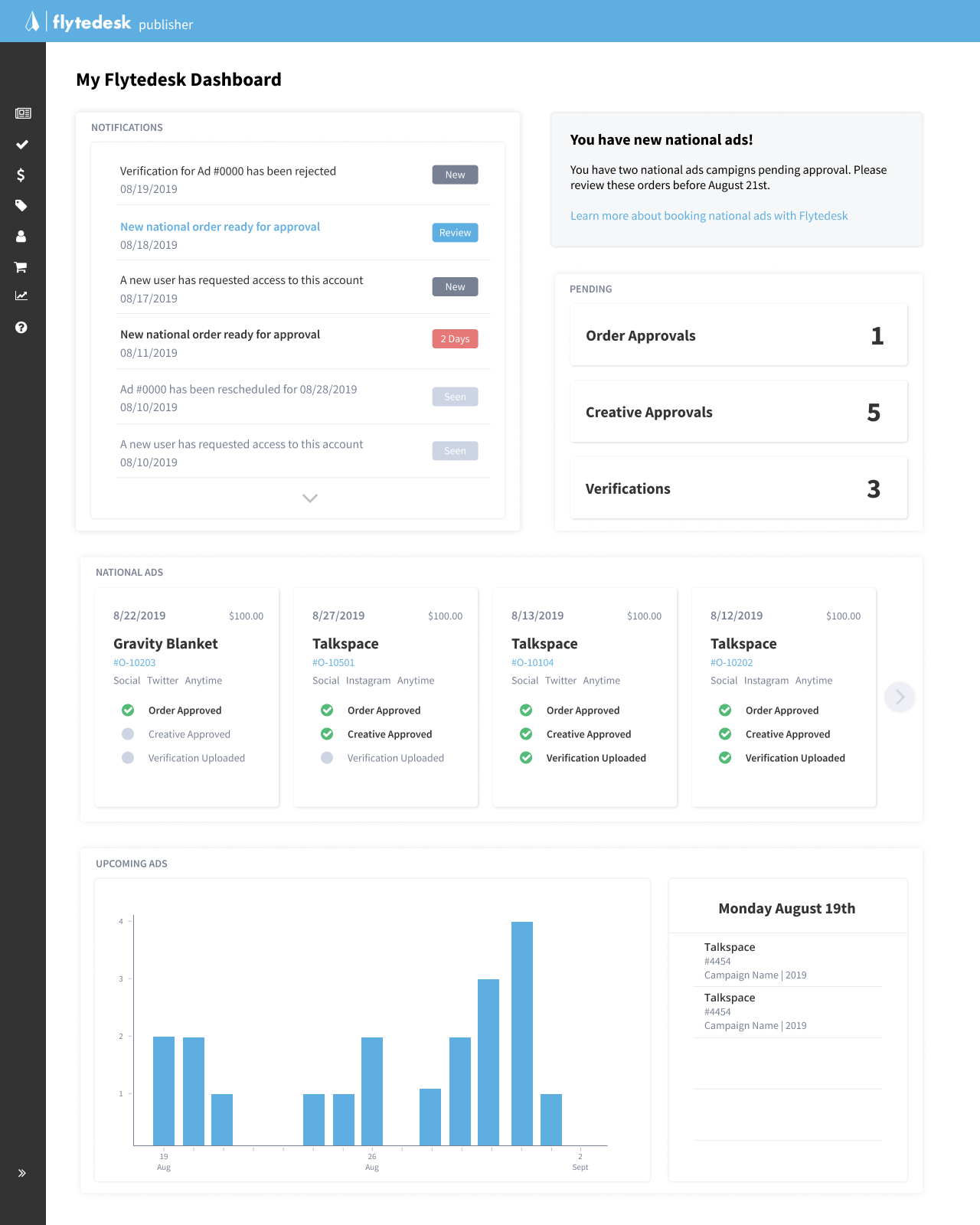Click Creative Approved check on order #O-10501

[x=327, y=734]
